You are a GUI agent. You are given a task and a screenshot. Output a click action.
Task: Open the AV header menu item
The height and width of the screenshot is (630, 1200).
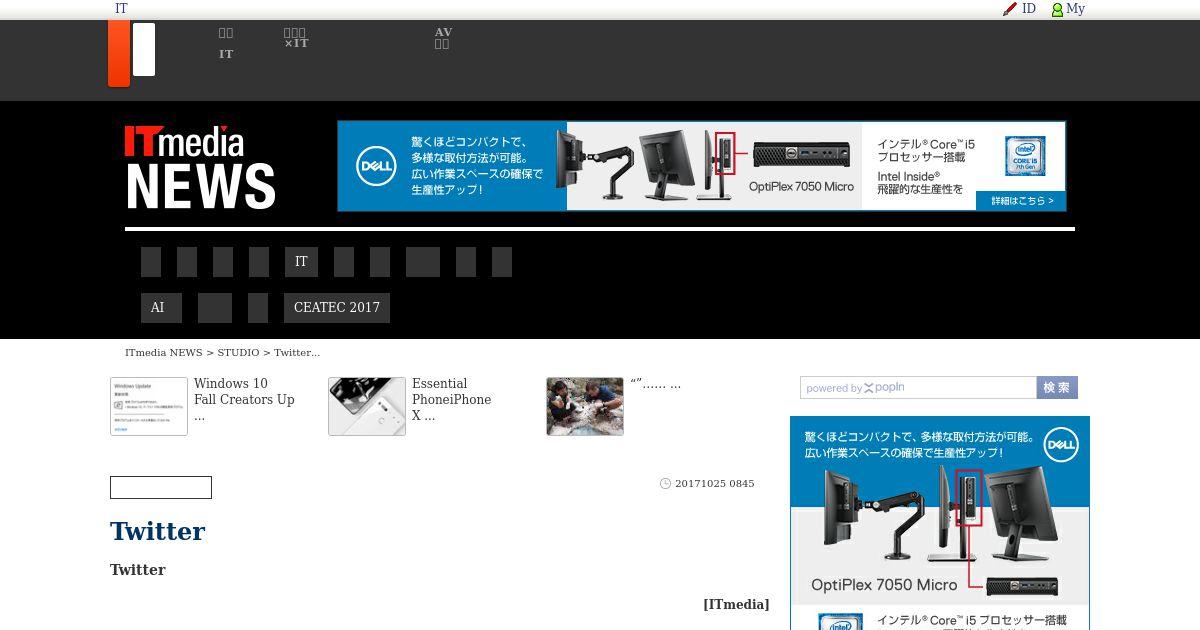point(443,39)
